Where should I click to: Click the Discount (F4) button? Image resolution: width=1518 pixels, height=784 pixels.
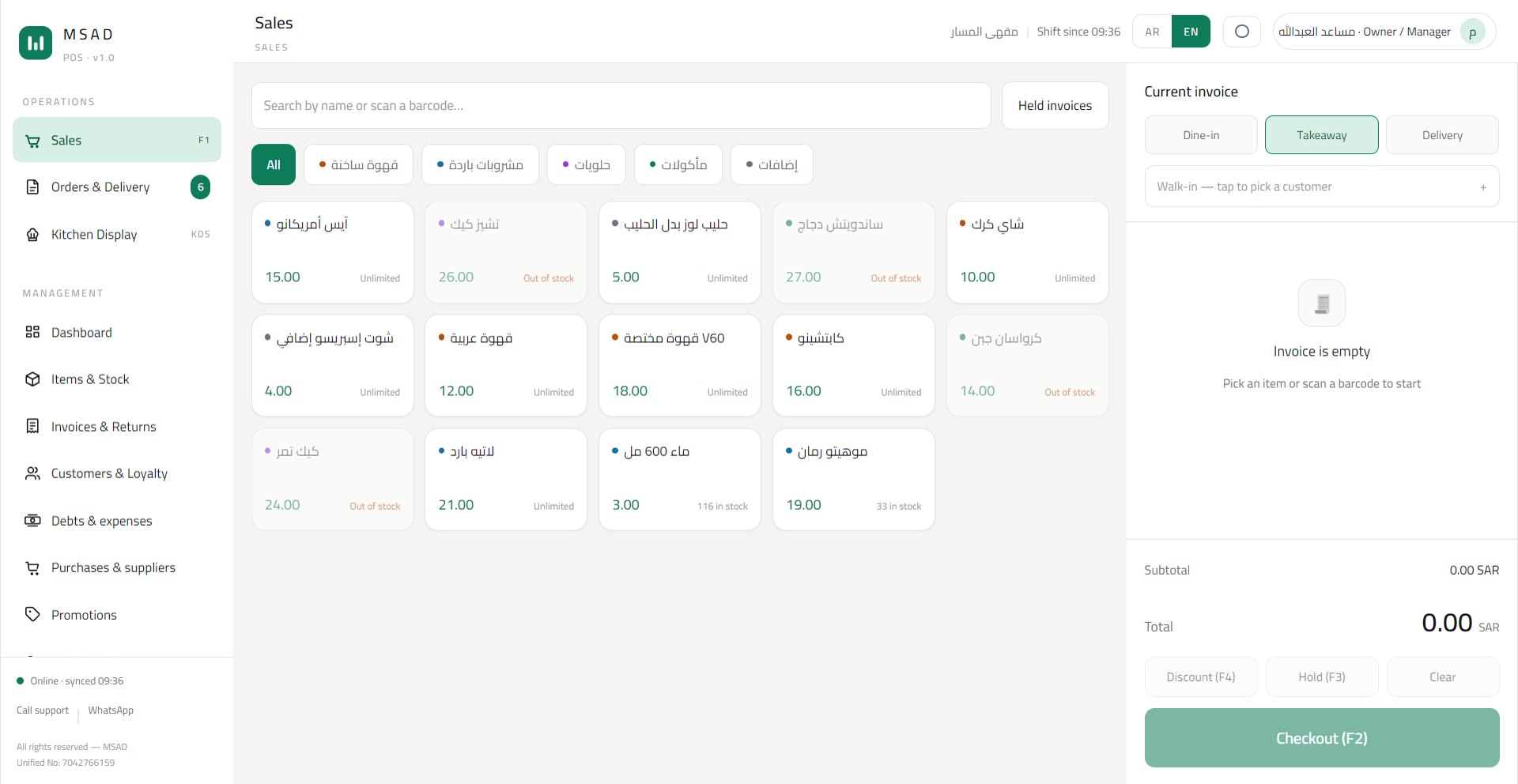[x=1201, y=677]
